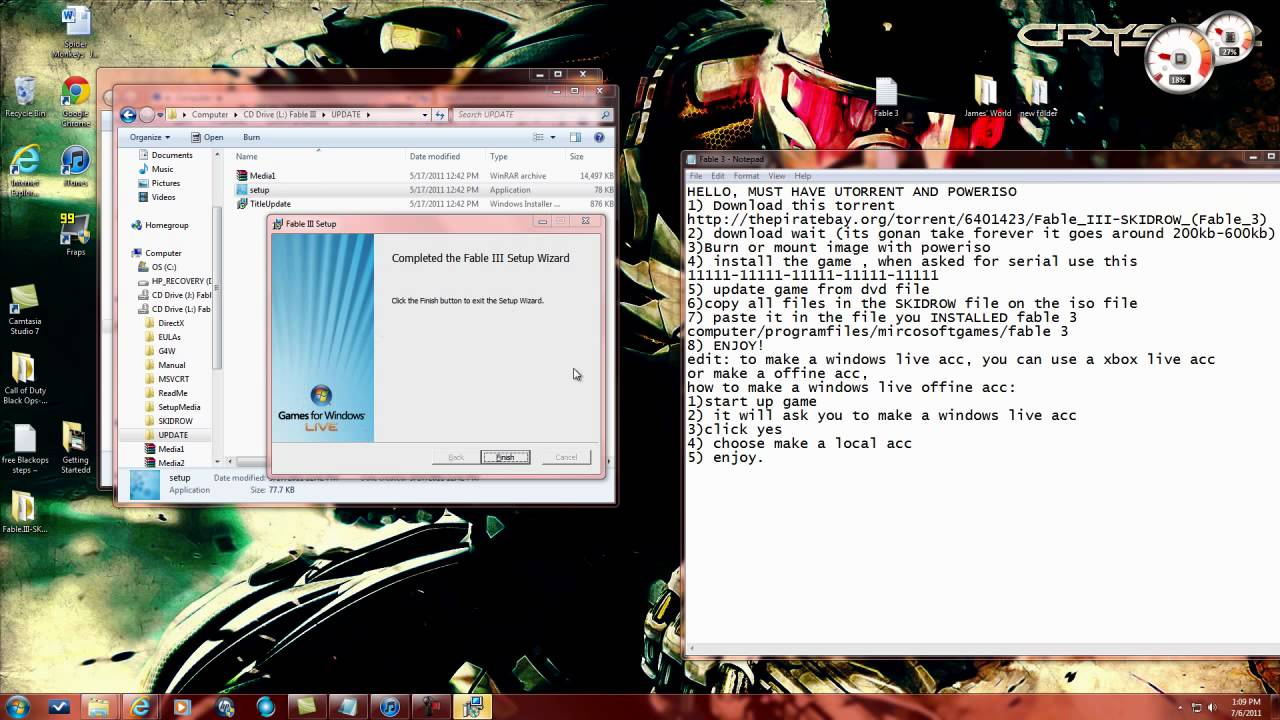Click the Burn button in Explorer toolbar

251,137
